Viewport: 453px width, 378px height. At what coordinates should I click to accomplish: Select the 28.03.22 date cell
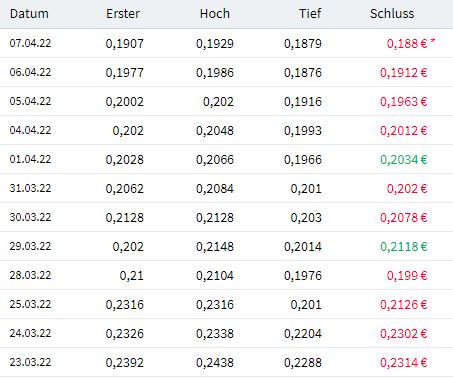(x=30, y=275)
